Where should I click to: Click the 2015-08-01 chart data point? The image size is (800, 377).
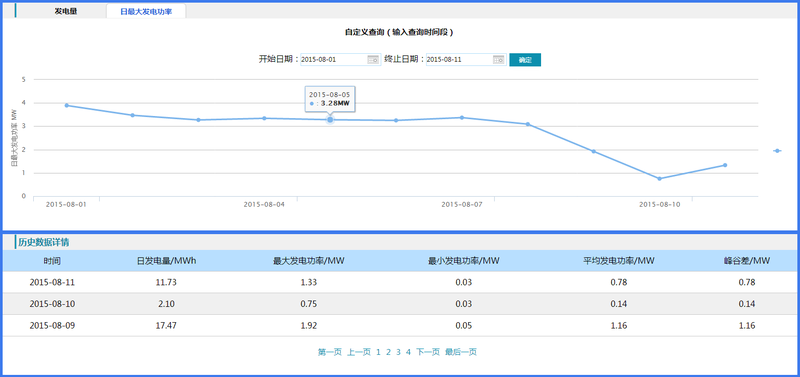coord(66,105)
